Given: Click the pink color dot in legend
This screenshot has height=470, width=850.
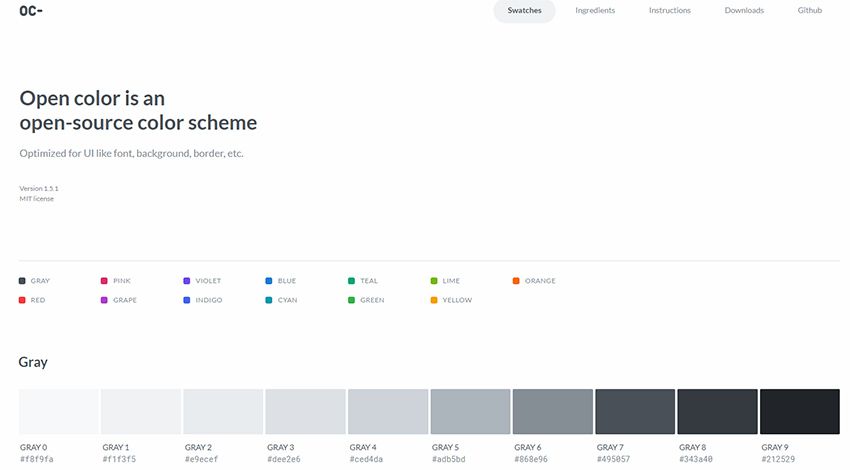Looking at the screenshot, I should tap(104, 281).
